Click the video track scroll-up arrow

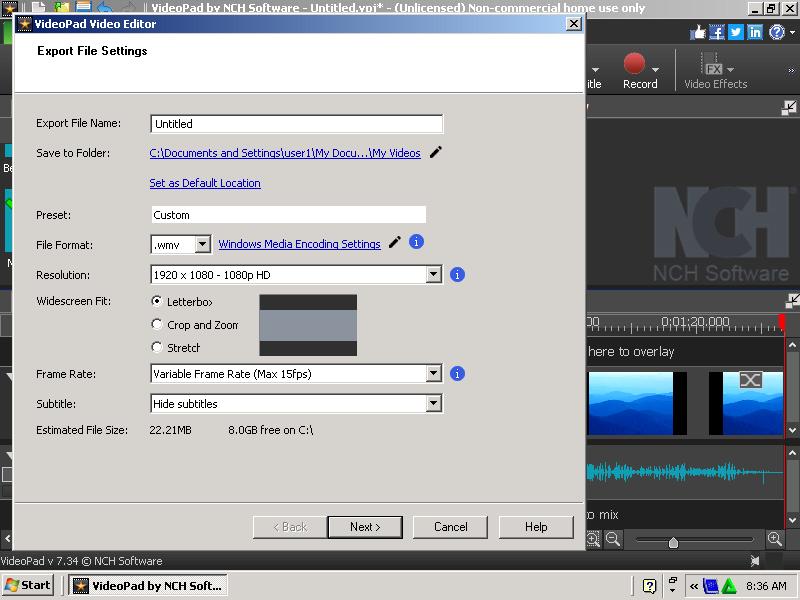[792, 345]
